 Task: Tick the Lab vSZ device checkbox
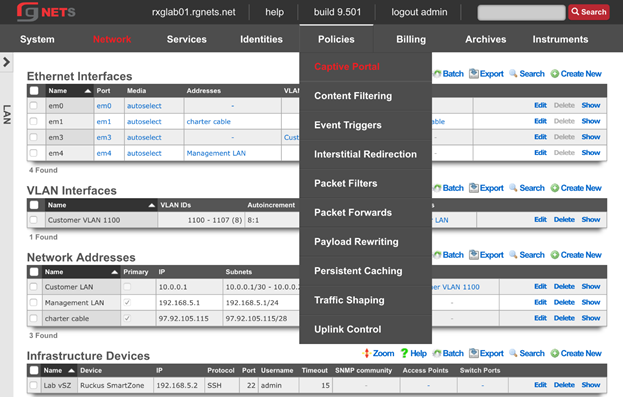pos(34,385)
